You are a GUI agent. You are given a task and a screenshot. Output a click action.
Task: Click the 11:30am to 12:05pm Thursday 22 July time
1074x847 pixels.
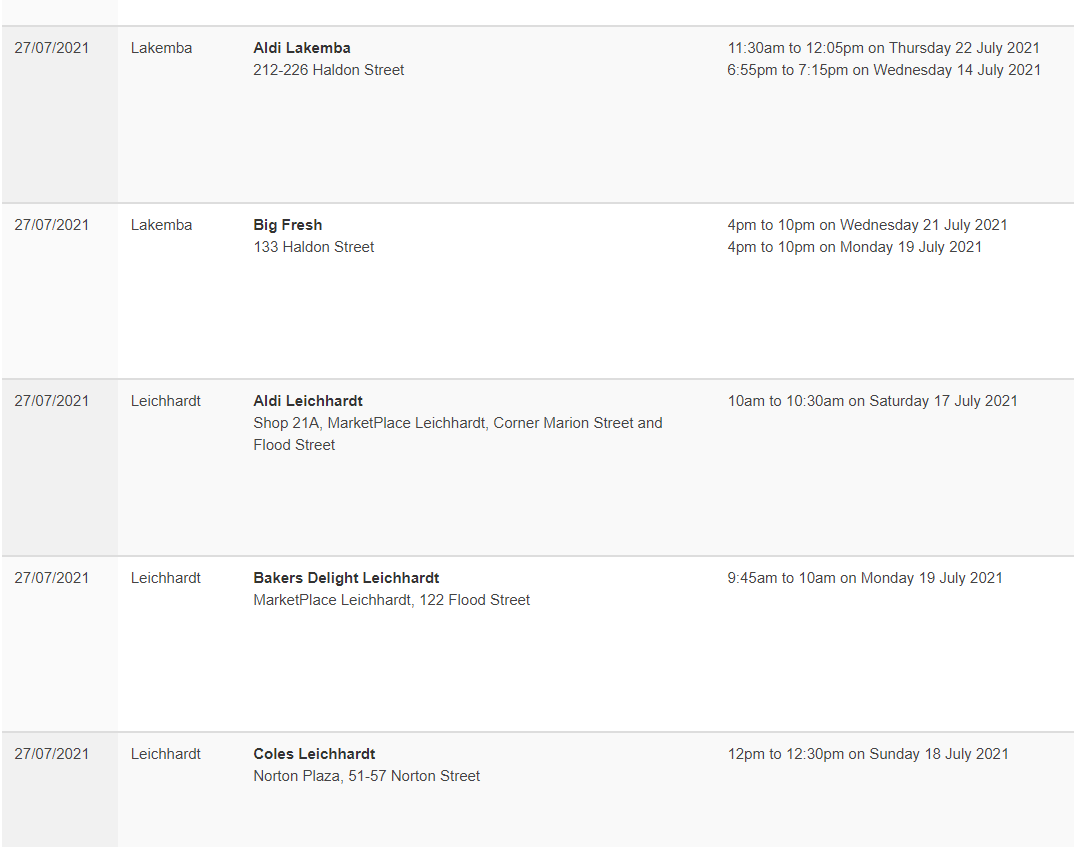(x=884, y=48)
